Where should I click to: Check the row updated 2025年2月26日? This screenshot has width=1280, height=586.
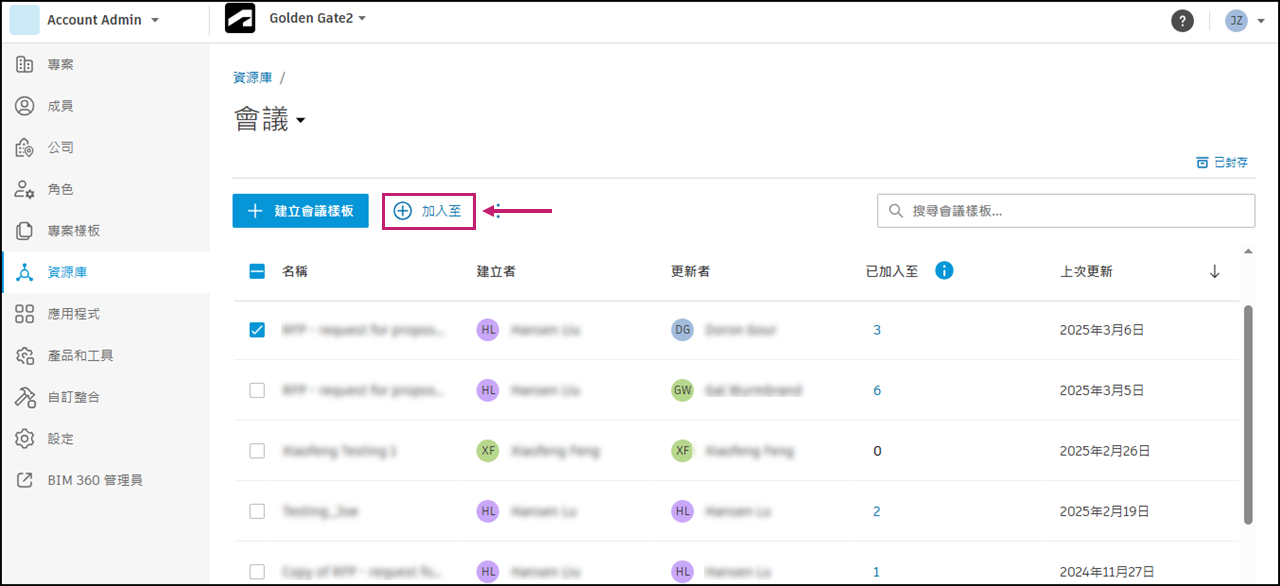[257, 451]
